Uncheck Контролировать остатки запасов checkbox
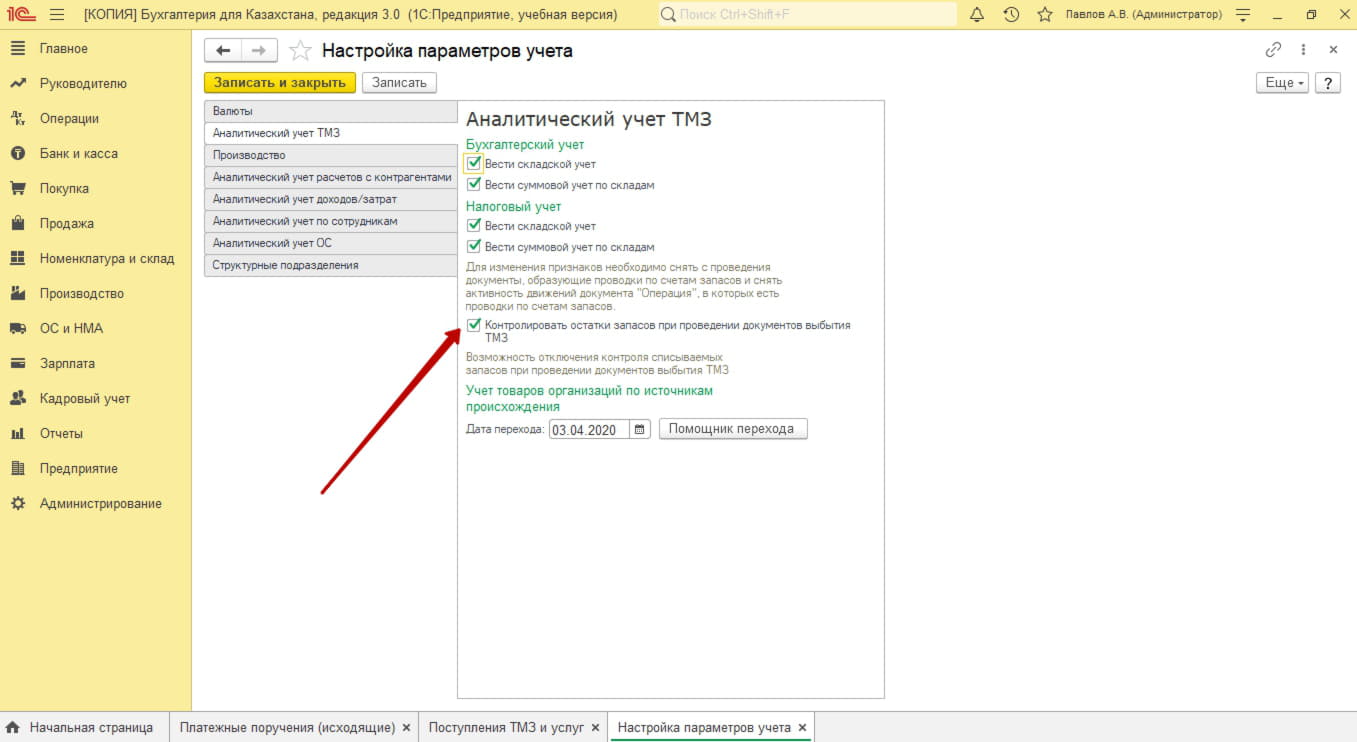Image resolution: width=1357 pixels, height=742 pixels. (474, 325)
